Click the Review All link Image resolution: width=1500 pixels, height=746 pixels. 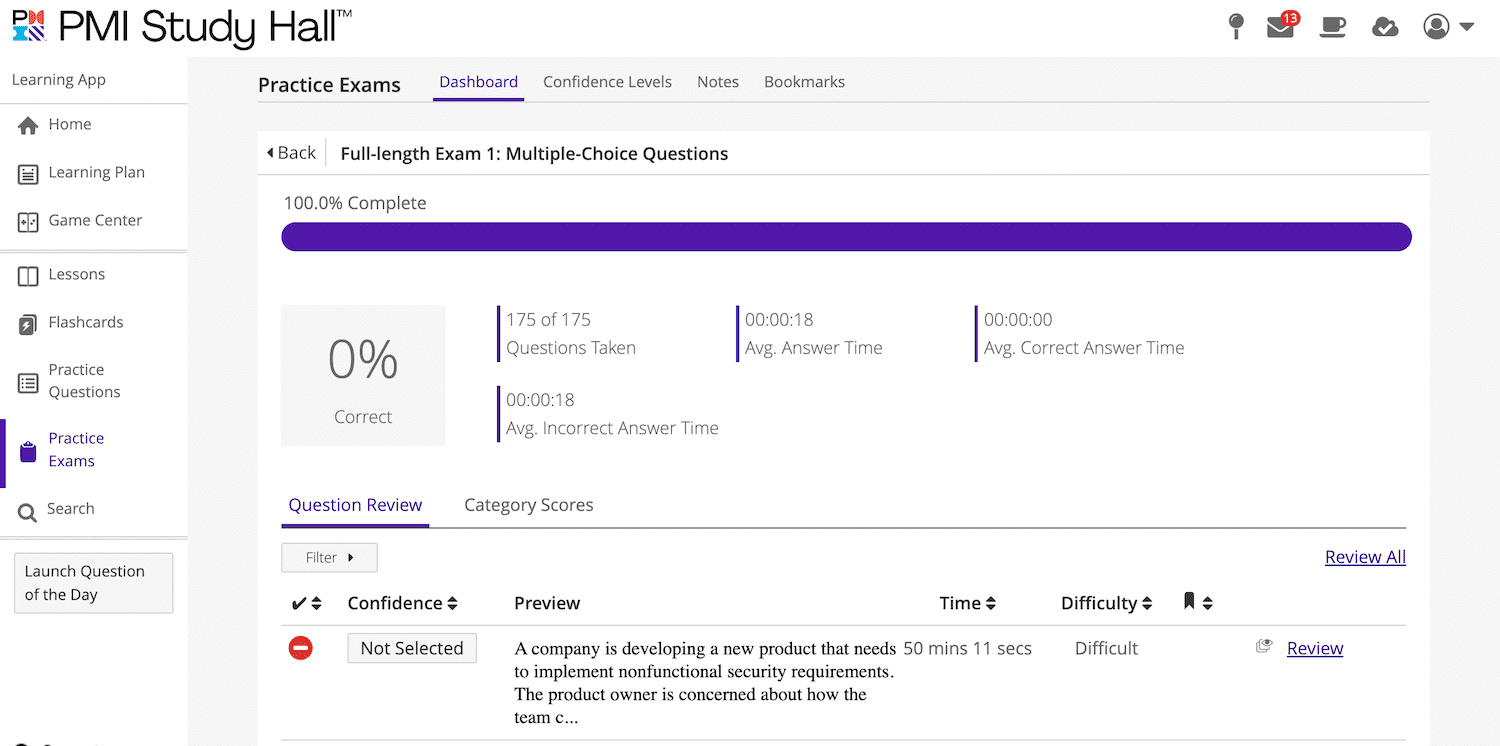click(1365, 557)
